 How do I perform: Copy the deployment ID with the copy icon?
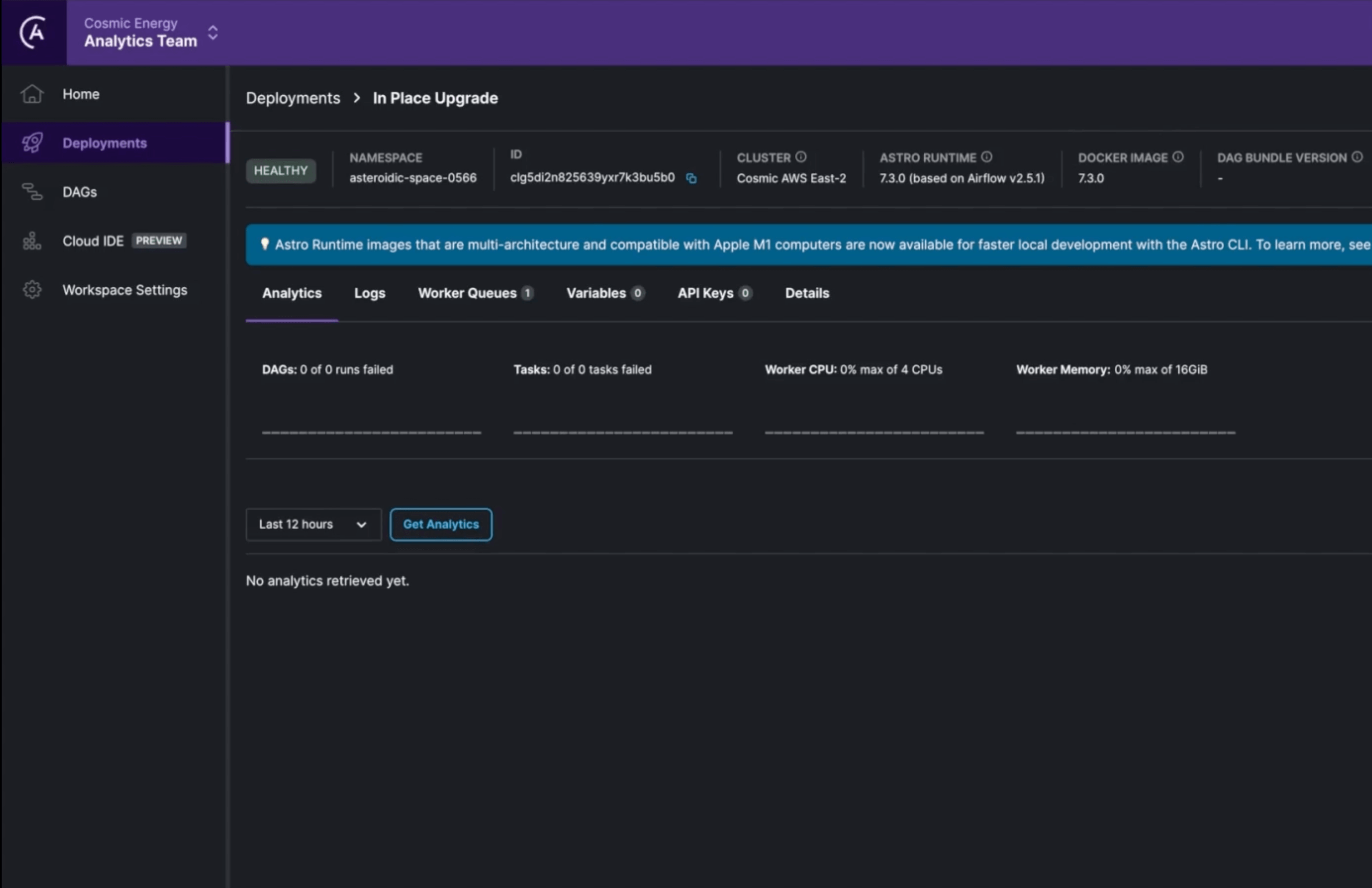point(691,179)
